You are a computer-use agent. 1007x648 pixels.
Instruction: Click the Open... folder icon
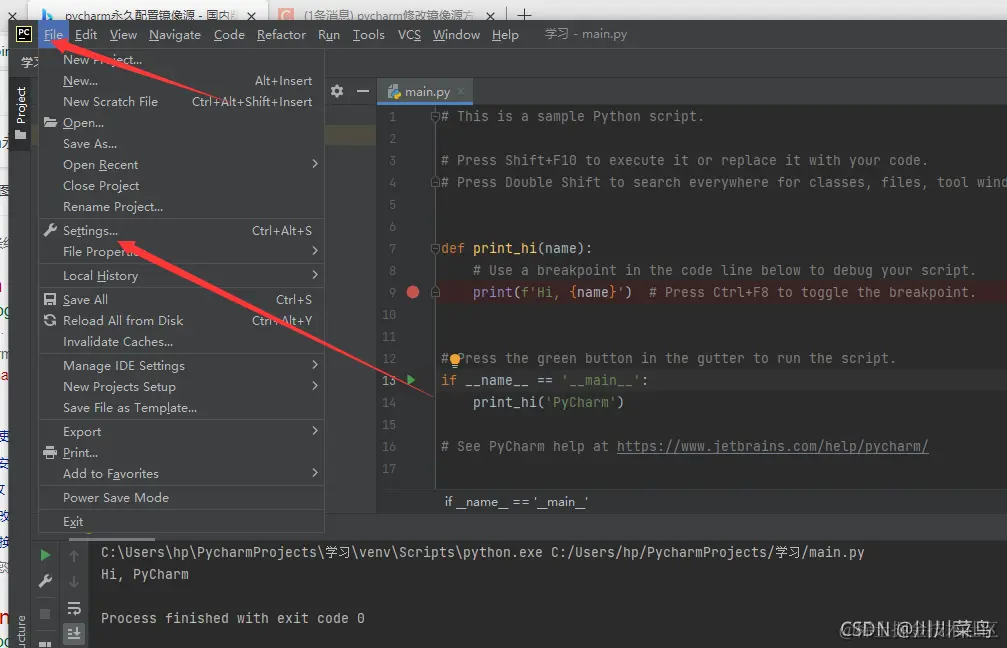[x=50, y=122]
